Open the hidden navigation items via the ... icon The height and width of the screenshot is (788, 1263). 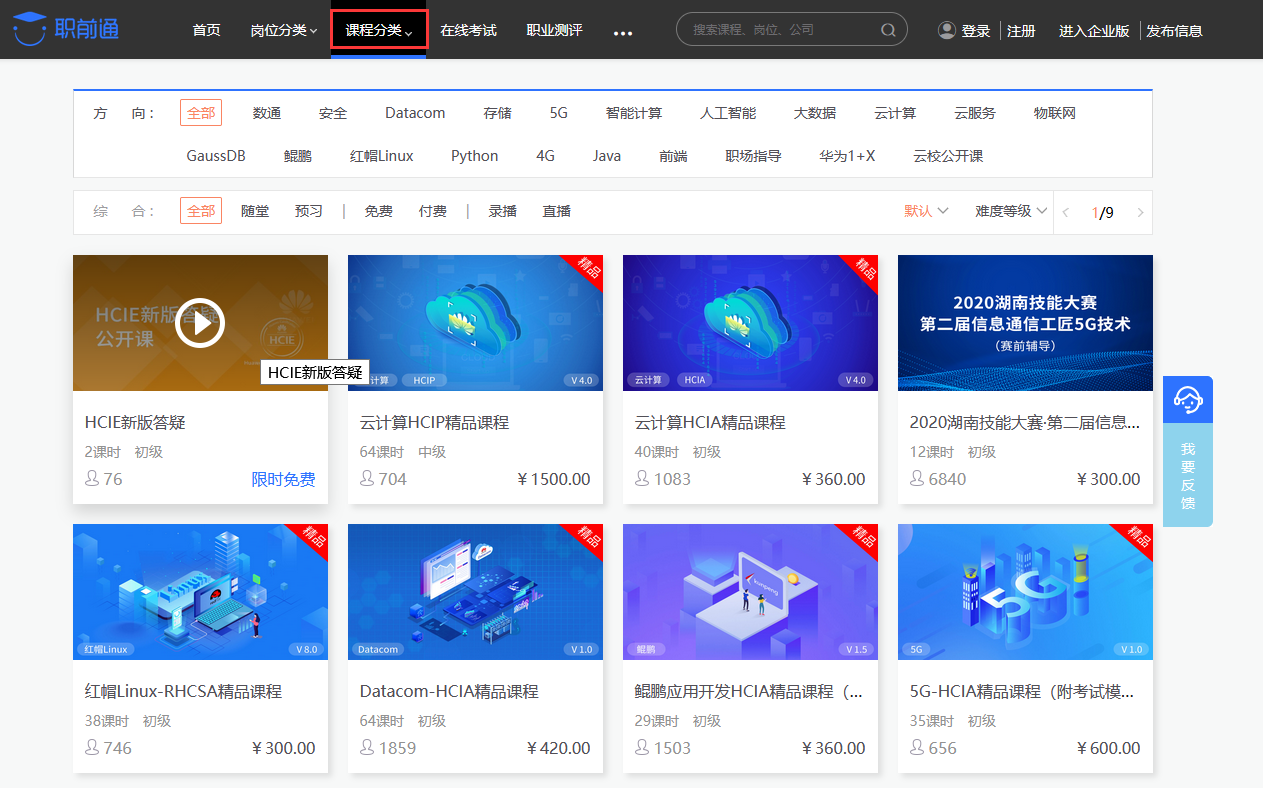[x=623, y=33]
